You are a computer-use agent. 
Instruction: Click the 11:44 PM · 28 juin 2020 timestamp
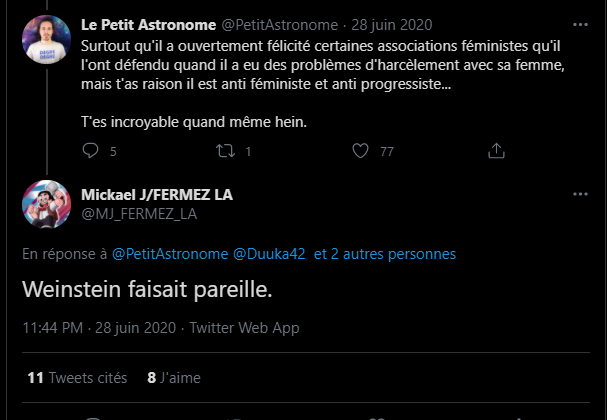(x=99, y=327)
